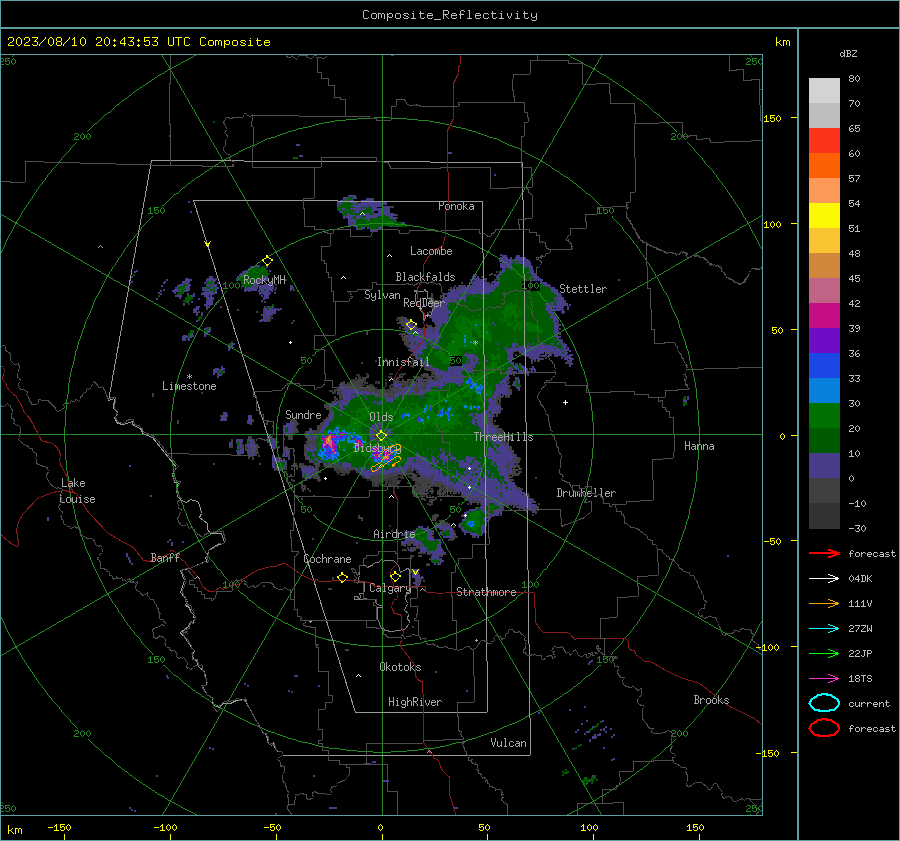Select the Lake Louise label
Image resolution: width=900 pixels, height=841 pixels.
click(77, 491)
